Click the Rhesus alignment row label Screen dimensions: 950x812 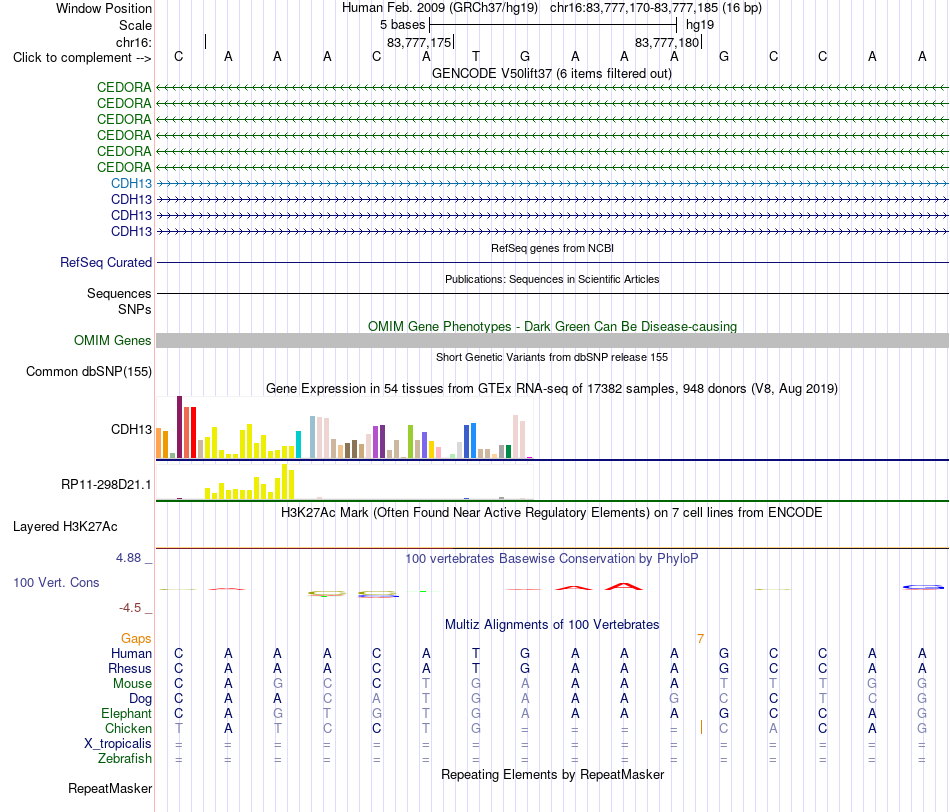click(130, 668)
